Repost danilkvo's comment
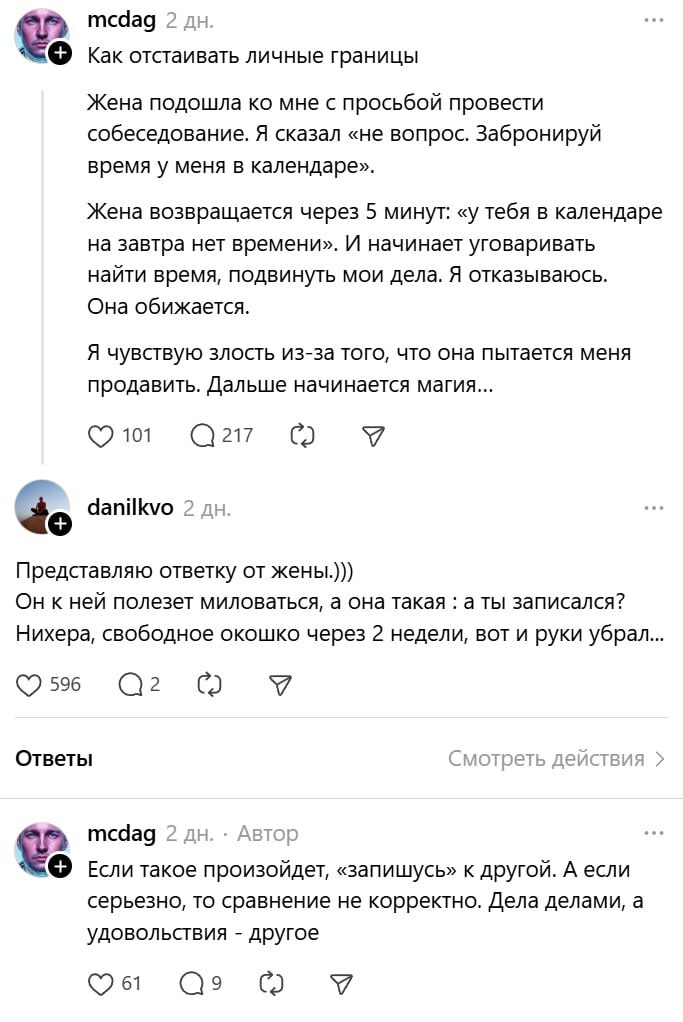The height and width of the screenshot is (1022, 683). click(210, 685)
